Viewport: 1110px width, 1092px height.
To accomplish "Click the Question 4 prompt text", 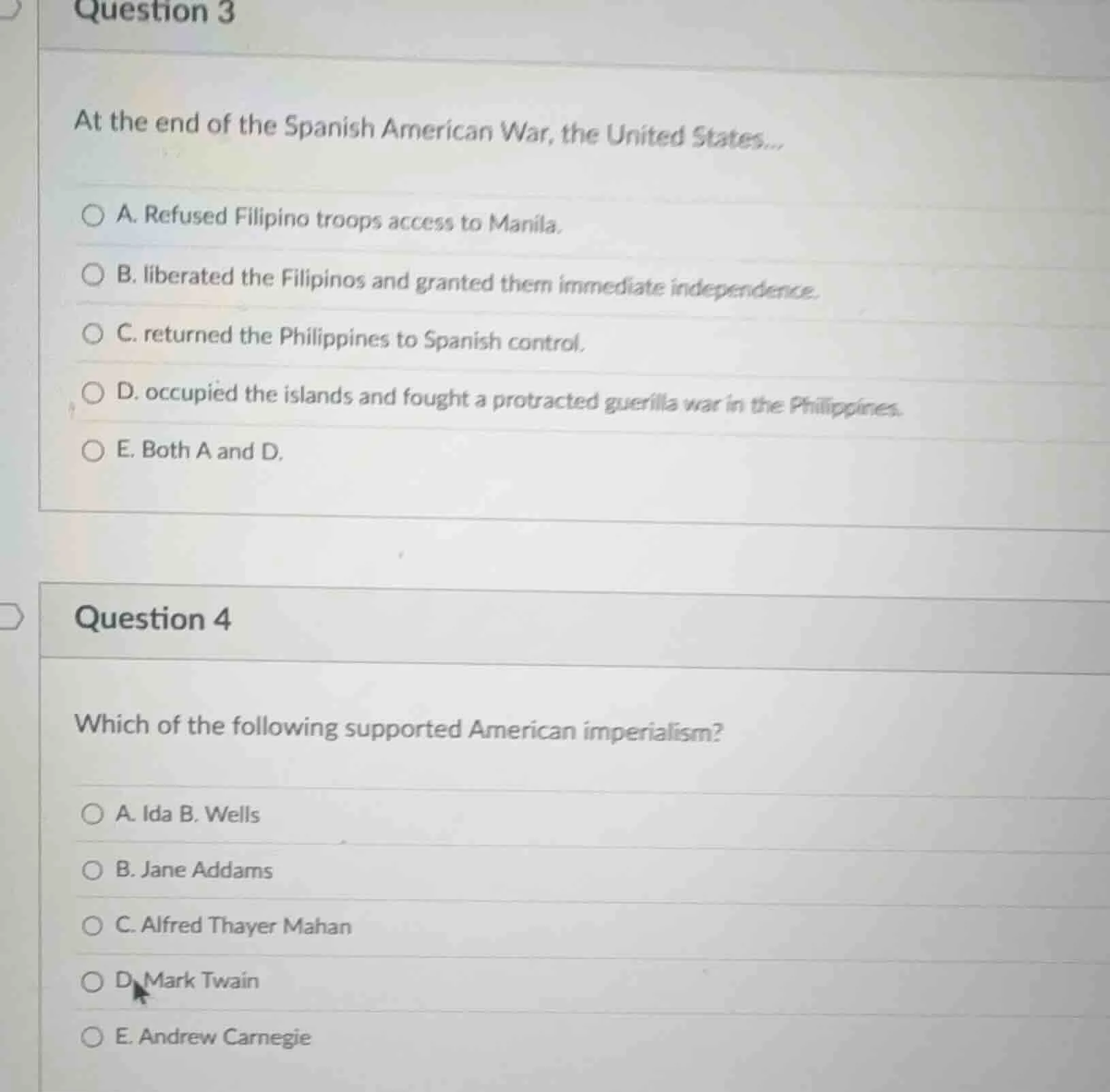I will (x=400, y=729).
